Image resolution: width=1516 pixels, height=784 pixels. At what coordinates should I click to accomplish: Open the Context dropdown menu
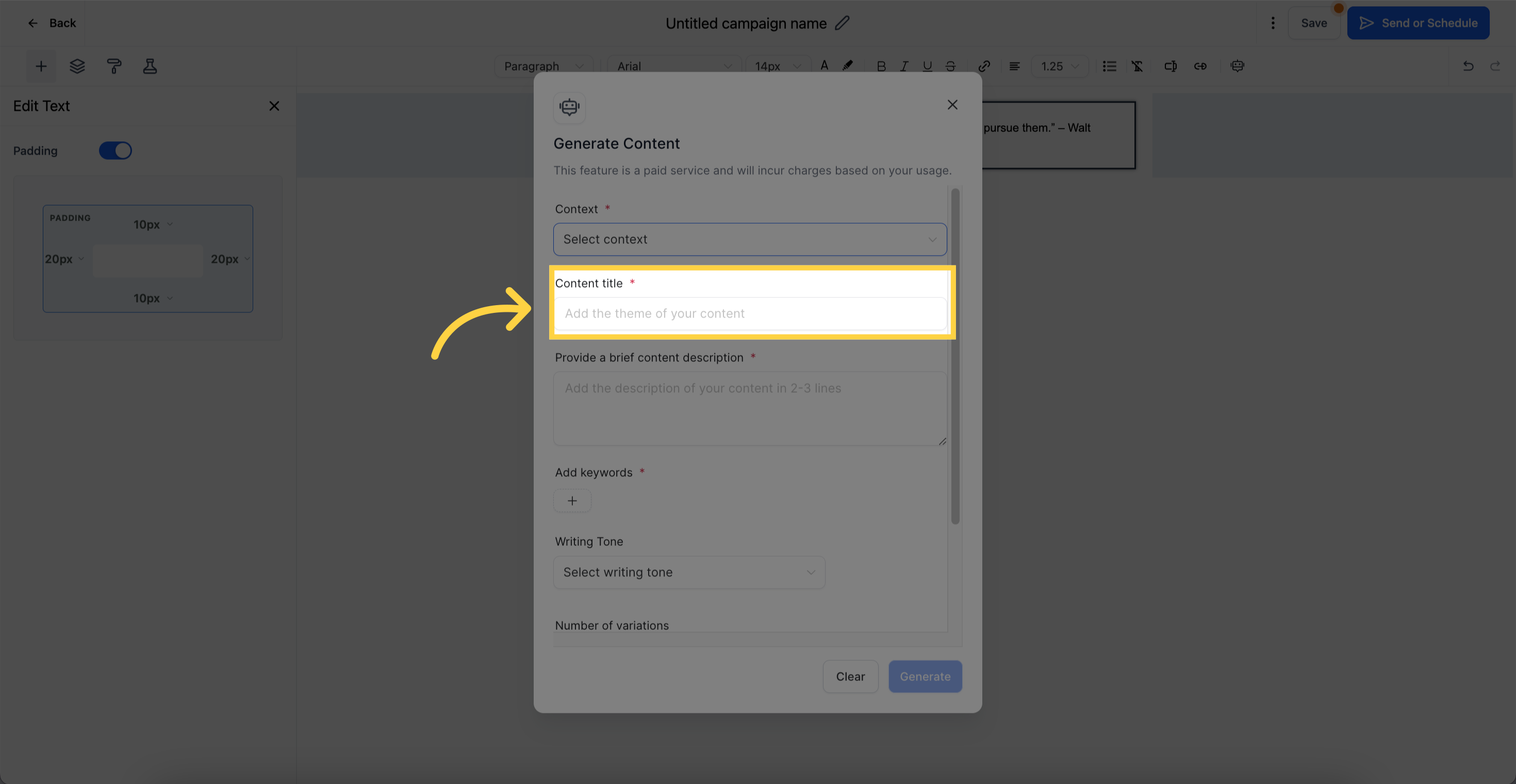[x=750, y=239]
